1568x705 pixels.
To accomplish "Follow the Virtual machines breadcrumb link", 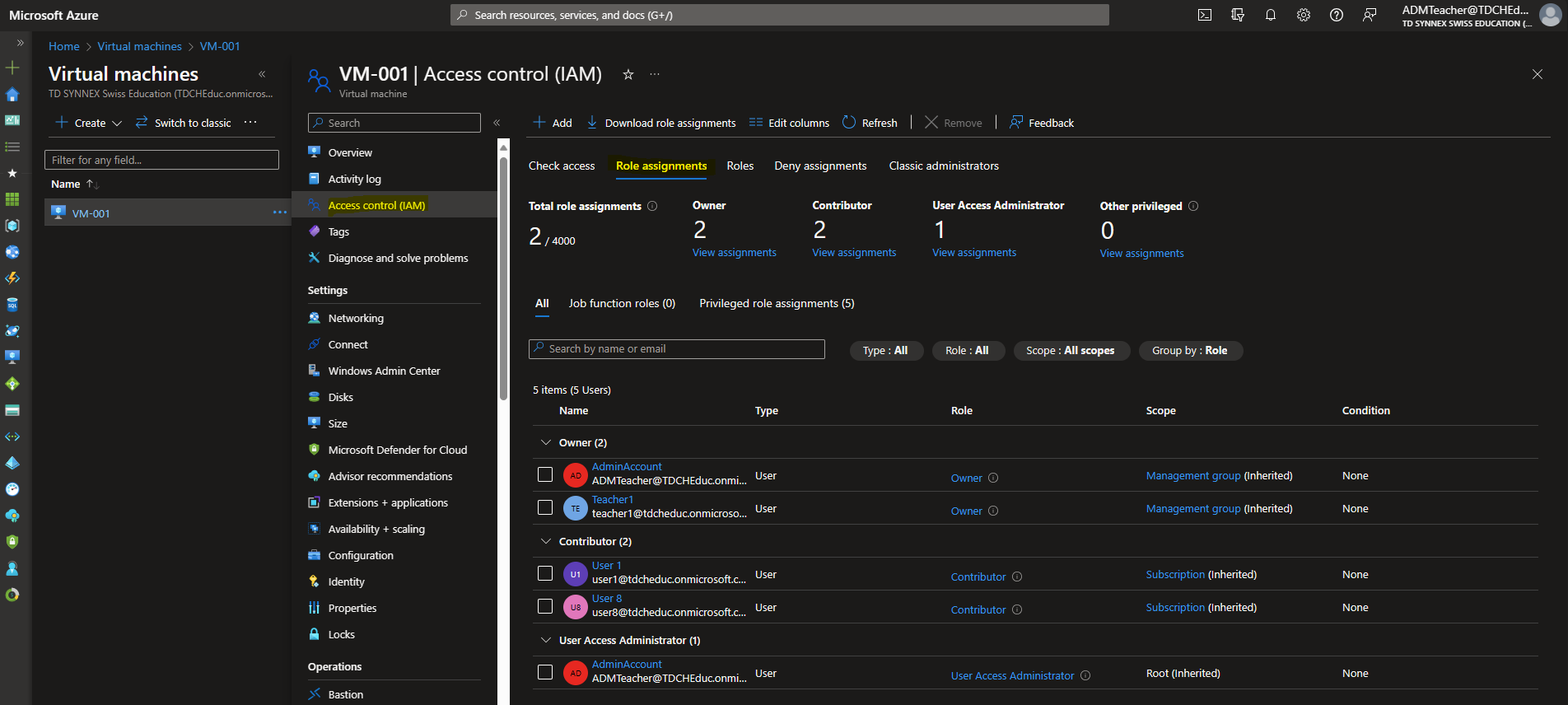I will pyautogui.click(x=139, y=46).
